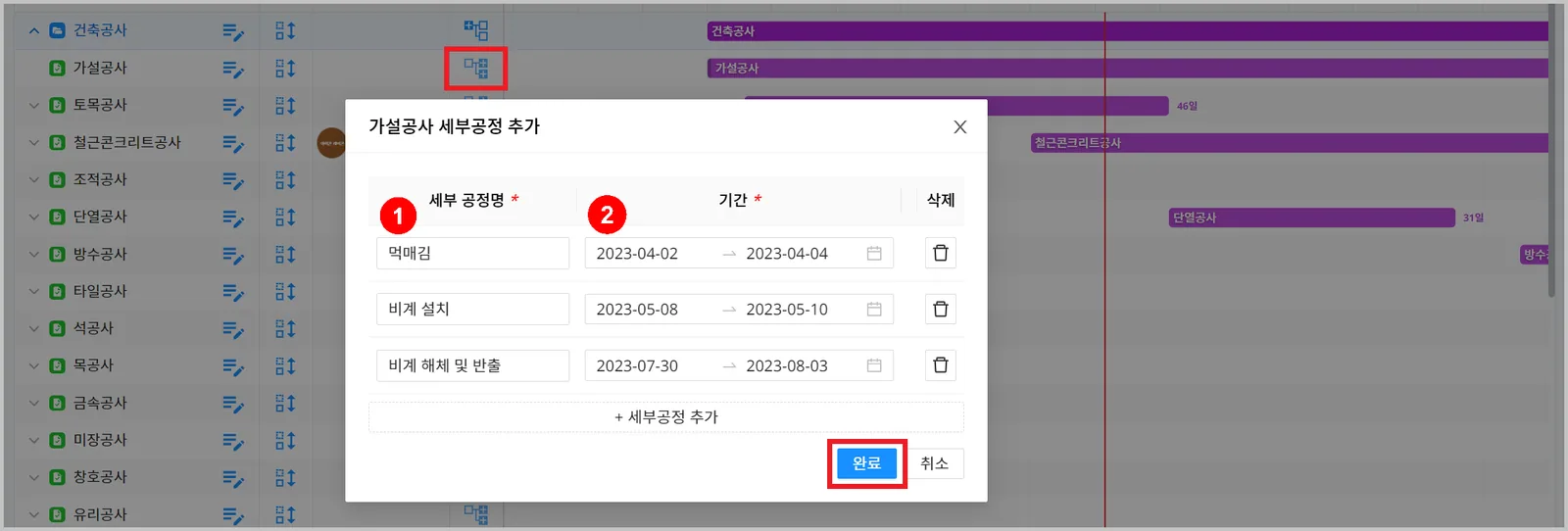Open calendar for the 2023-04-02 date range
1568x531 pixels.
pos(874,253)
